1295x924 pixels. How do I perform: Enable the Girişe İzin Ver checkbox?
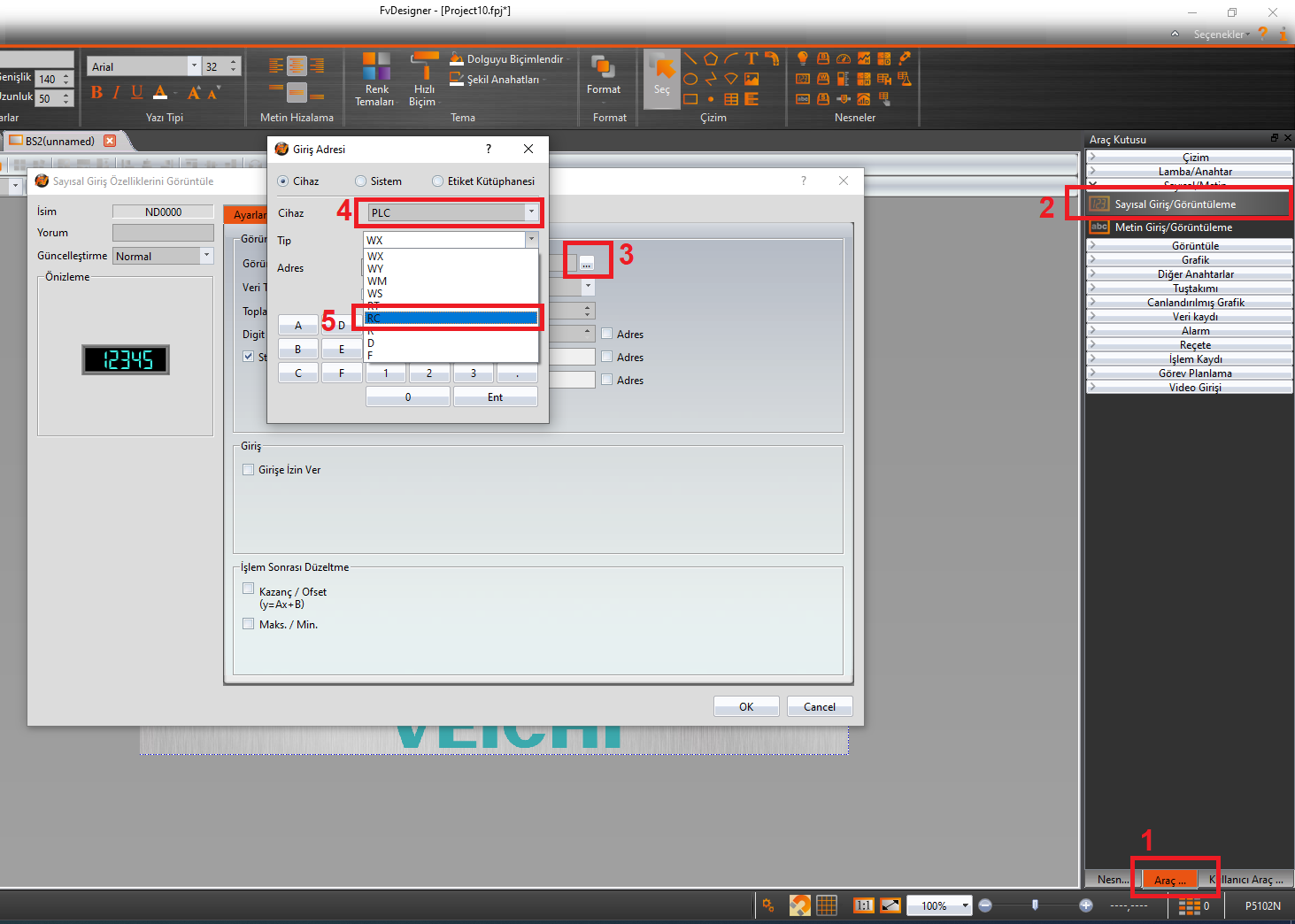[x=249, y=470]
